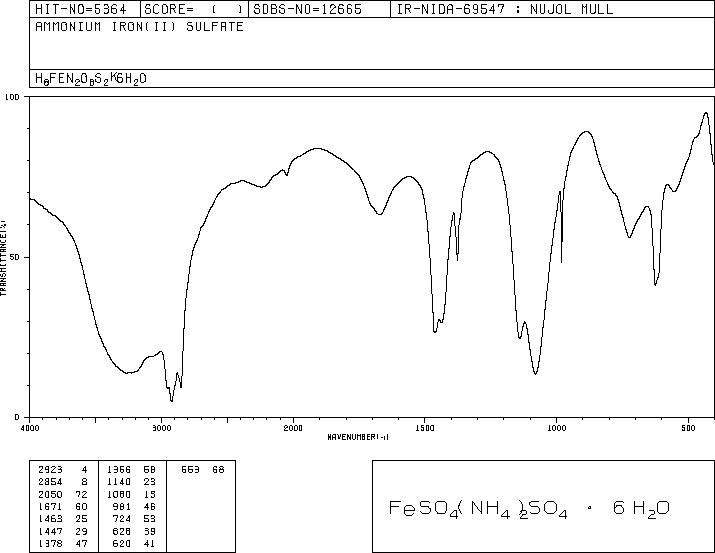Click the sulfate absorption minimum near 1080
The width and height of the screenshot is (715, 553).
(535, 373)
